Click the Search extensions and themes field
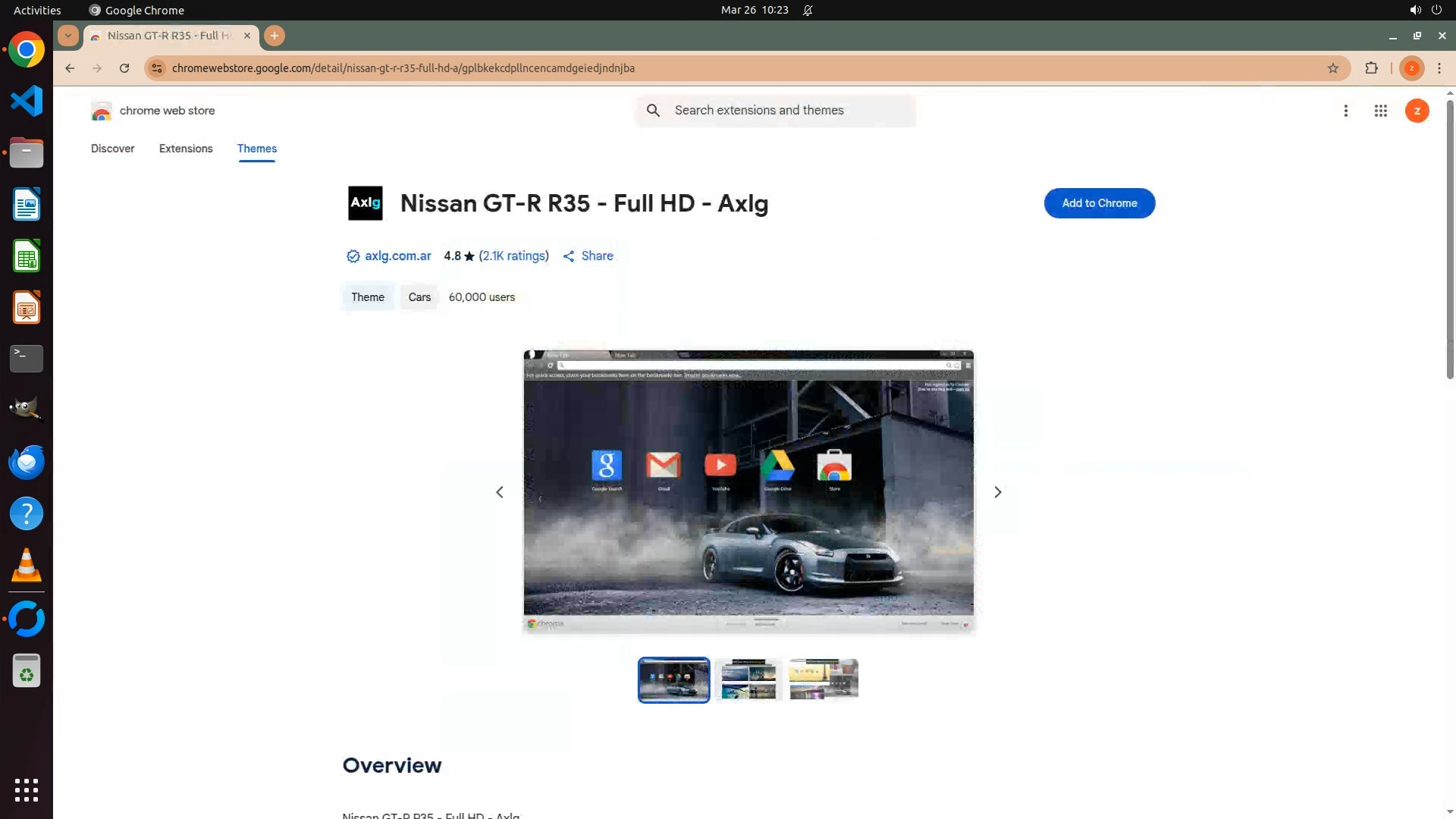Image resolution: width=1456 pixels, height=819 pixels. (x=789, y=111)
